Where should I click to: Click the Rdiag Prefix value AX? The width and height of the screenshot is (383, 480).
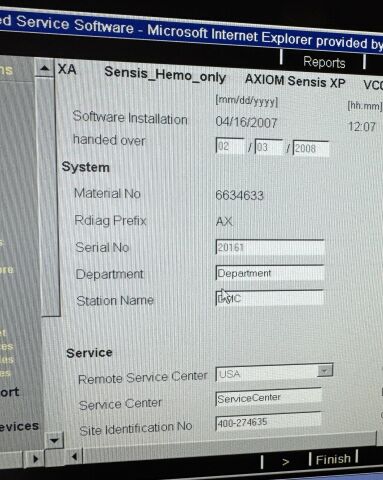click(224, 221)
